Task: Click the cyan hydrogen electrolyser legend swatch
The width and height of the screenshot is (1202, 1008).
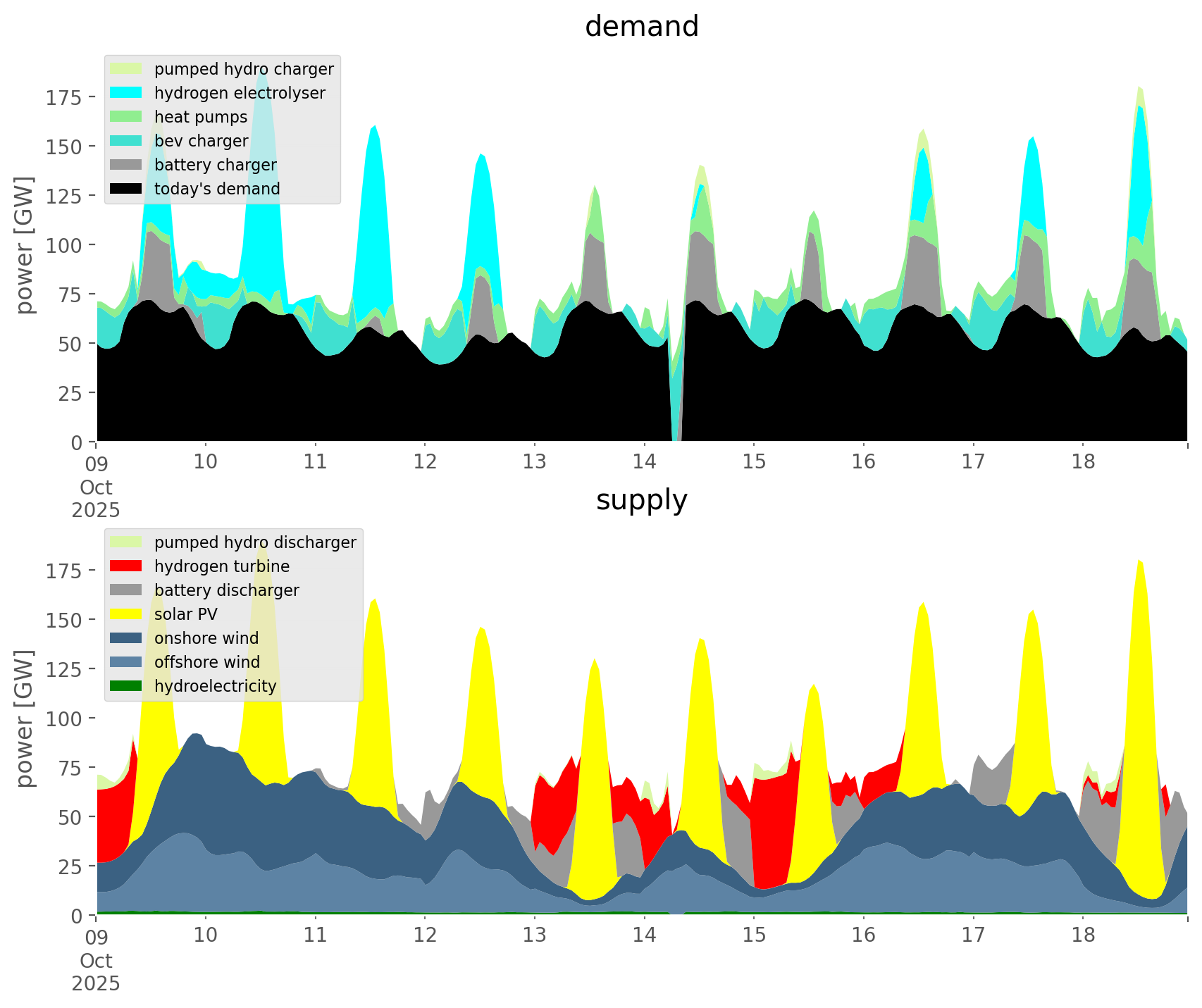Action: click(x=127, y=93)
